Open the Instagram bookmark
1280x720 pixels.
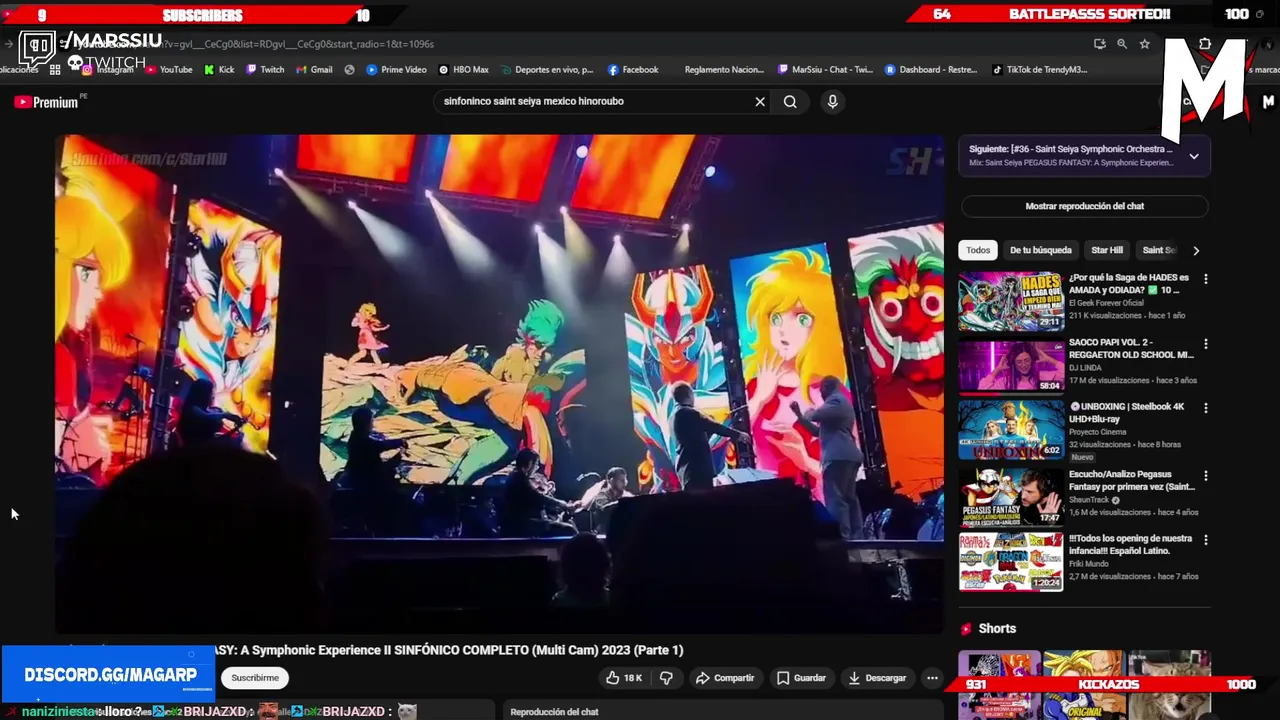click(107, 70)
